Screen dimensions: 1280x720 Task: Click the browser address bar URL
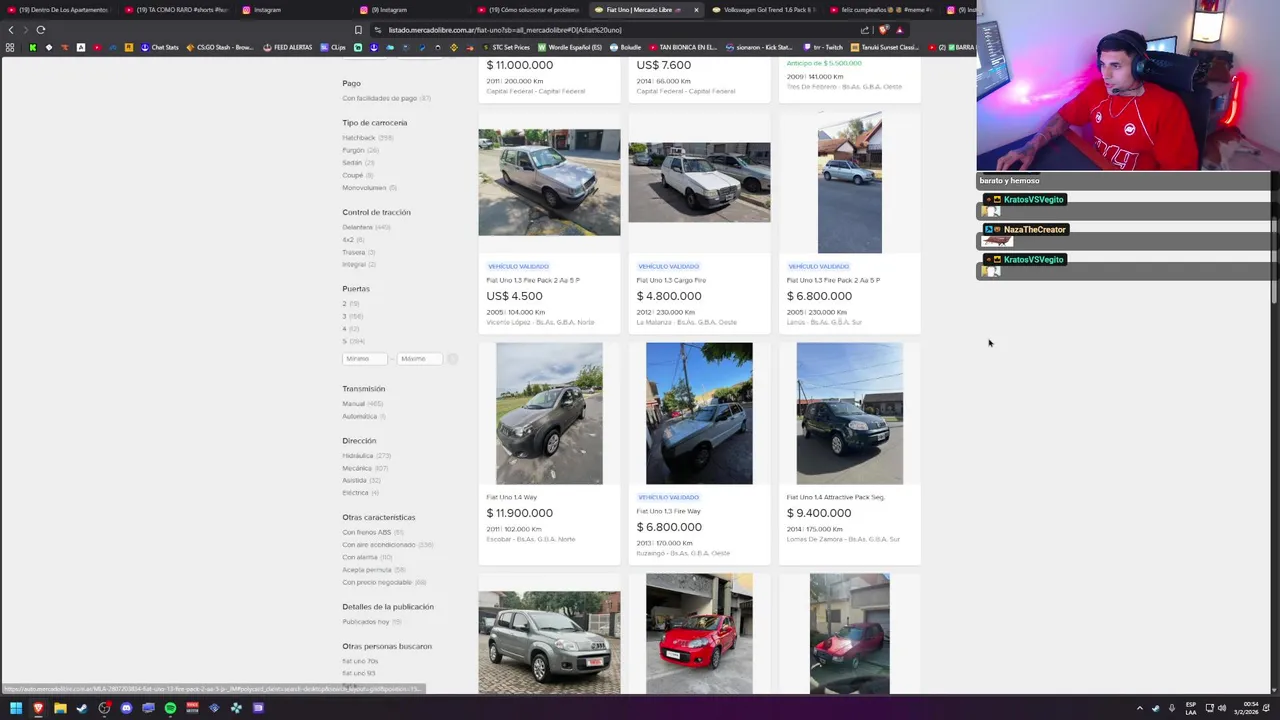pyautogui.click(x=504, y=30)
